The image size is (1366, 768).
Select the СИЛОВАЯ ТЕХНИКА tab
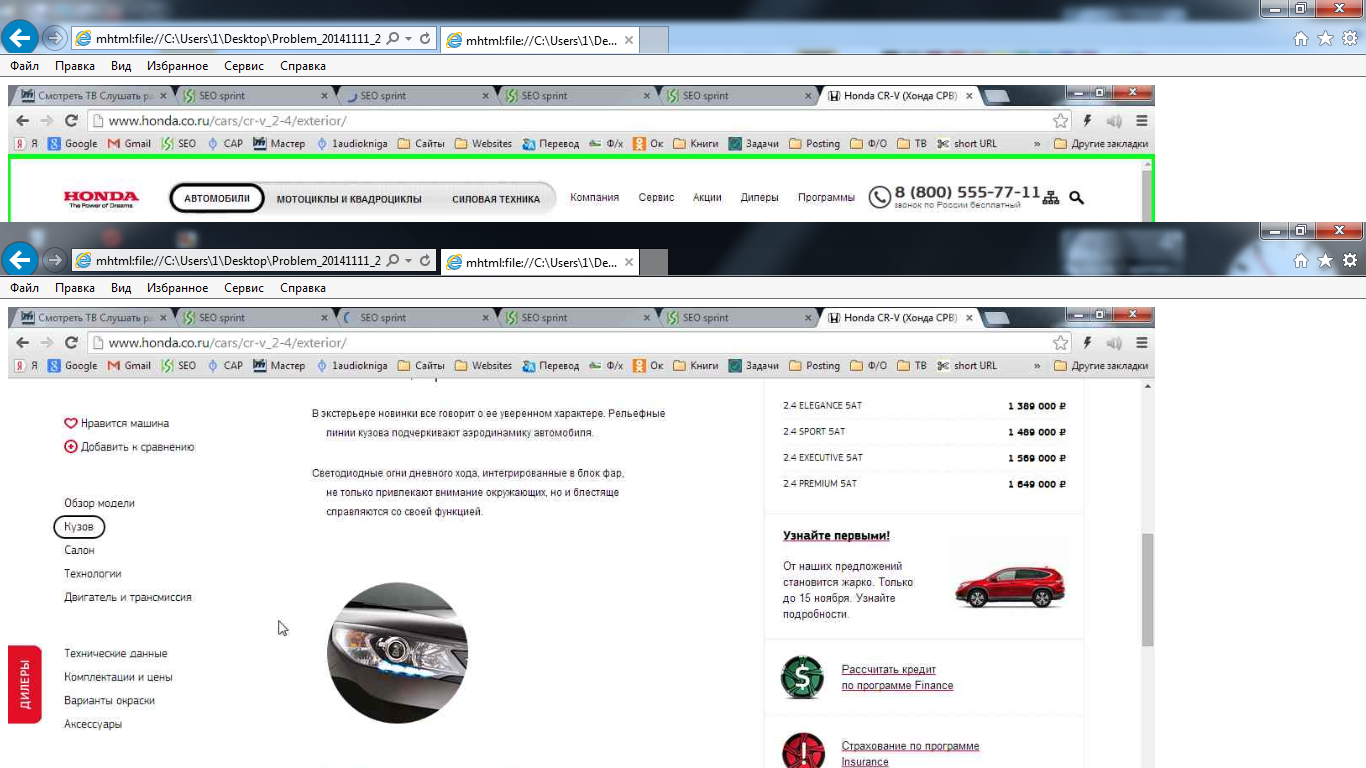pos(496,199)
